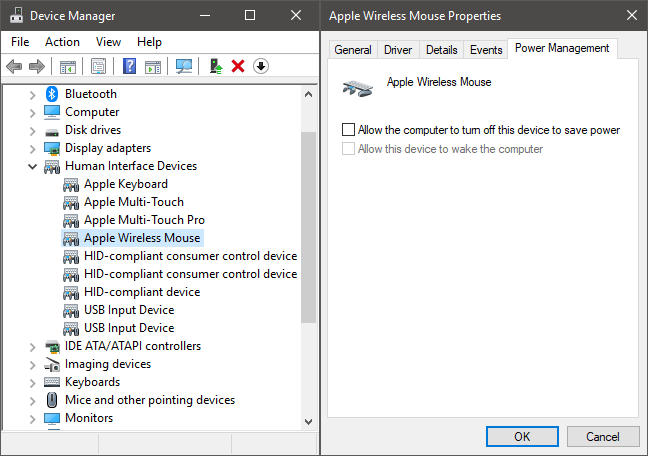Image resolution: width=648 pixels, height=456 pixels.
Task: Expand Mice and other pointing devices
Action: click(x=33, y=401)
